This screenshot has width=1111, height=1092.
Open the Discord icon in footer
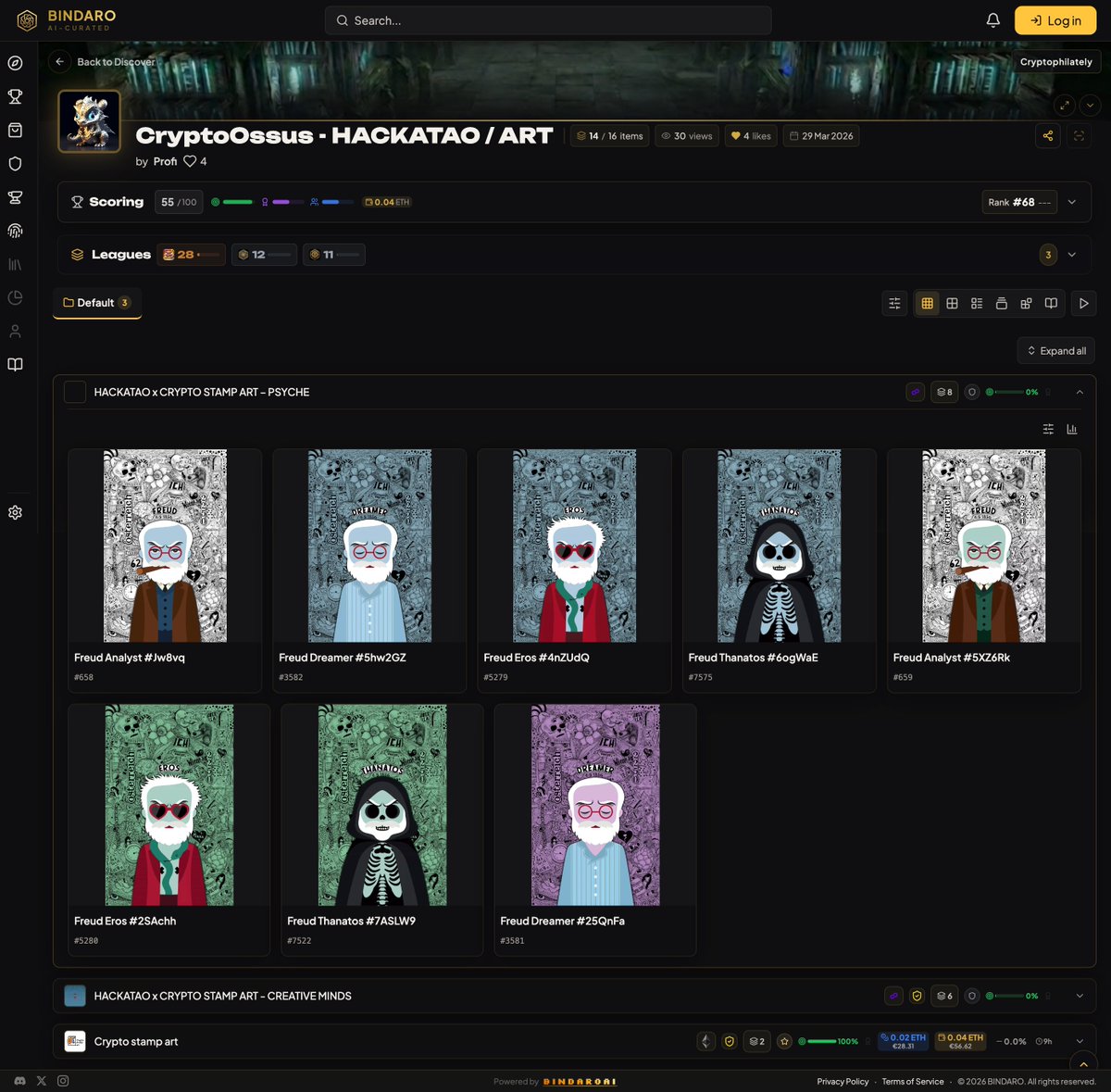[19, 1081]
